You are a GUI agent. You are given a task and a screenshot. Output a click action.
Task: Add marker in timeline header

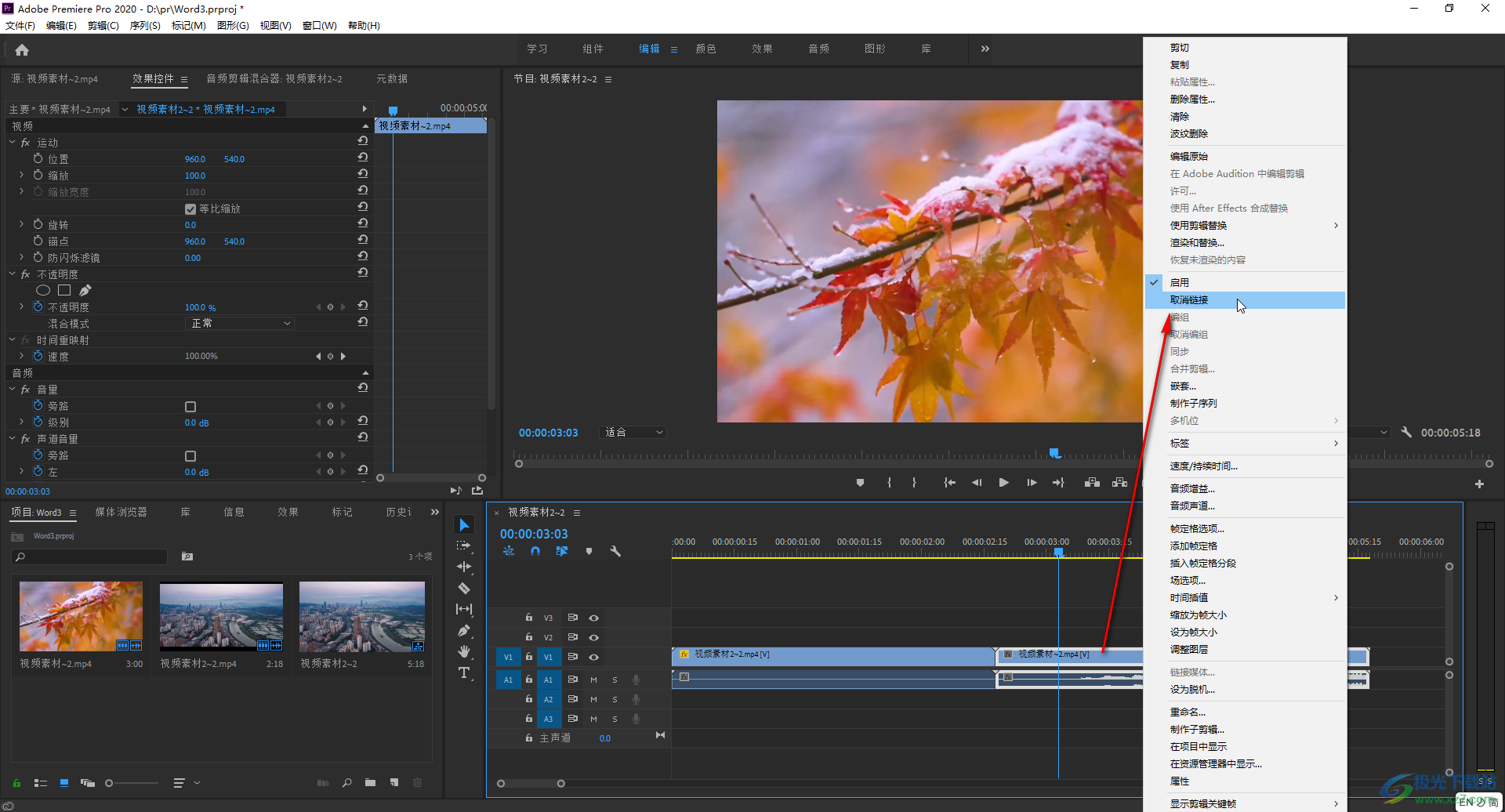(589, 551)
